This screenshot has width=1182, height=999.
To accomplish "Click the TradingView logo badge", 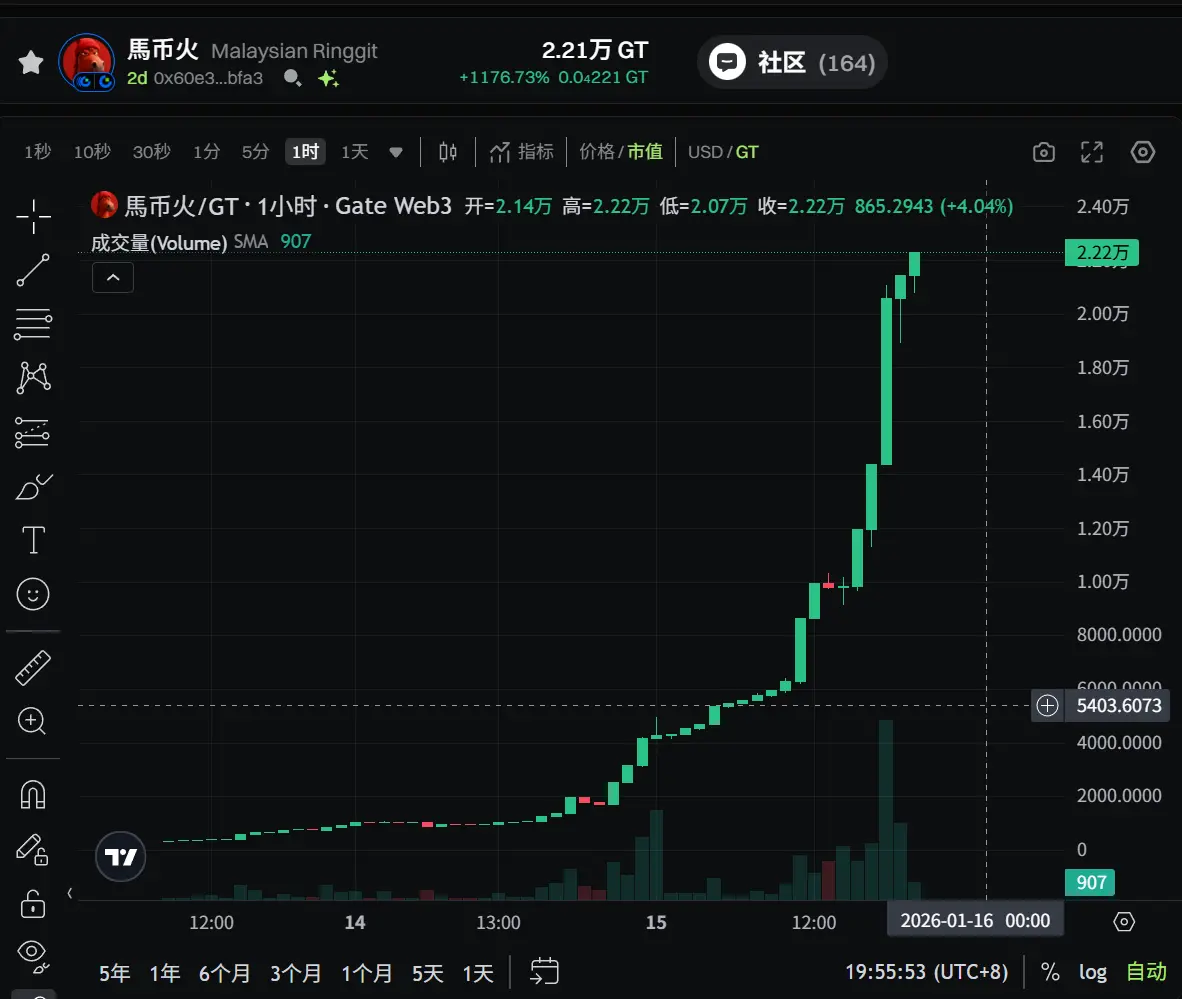I will [121, 857].
